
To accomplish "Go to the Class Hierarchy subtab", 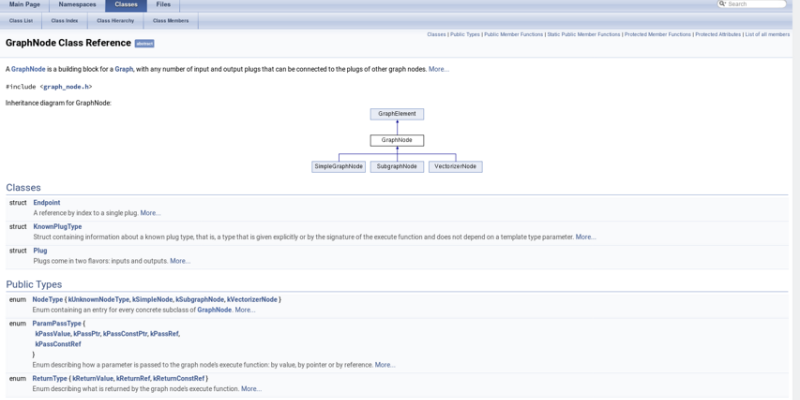I will click(x=116, y=19).
